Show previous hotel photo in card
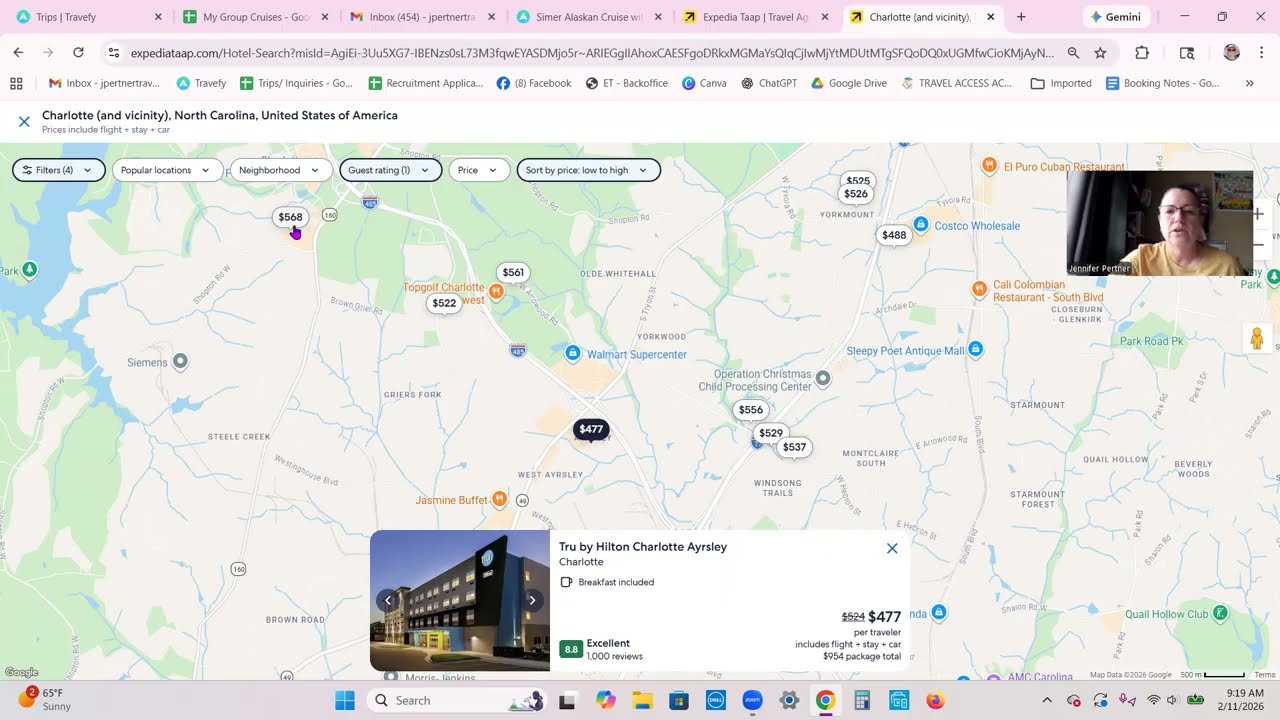The height and width of the screenshot is (720, 1280). click(x=388, y=600)
